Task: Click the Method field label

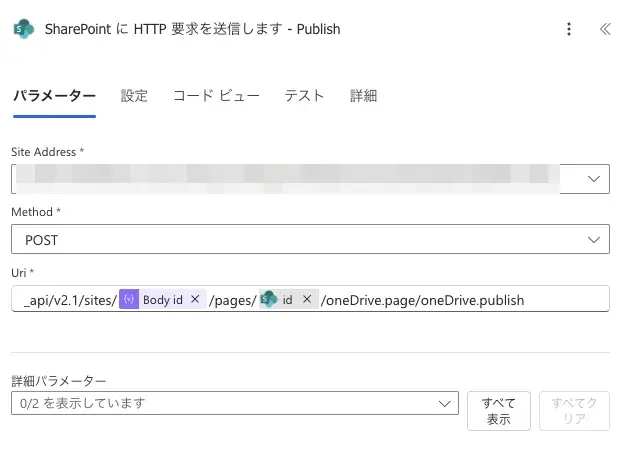Action: (32, 212)
